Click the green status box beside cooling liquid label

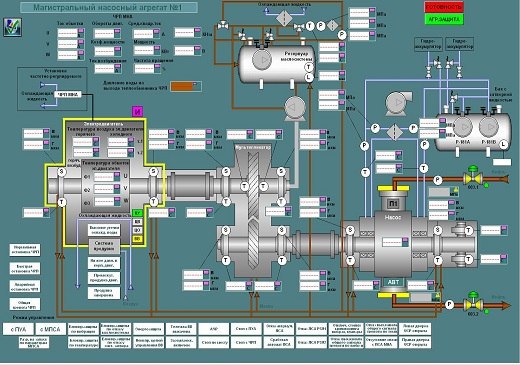[137, 213]
